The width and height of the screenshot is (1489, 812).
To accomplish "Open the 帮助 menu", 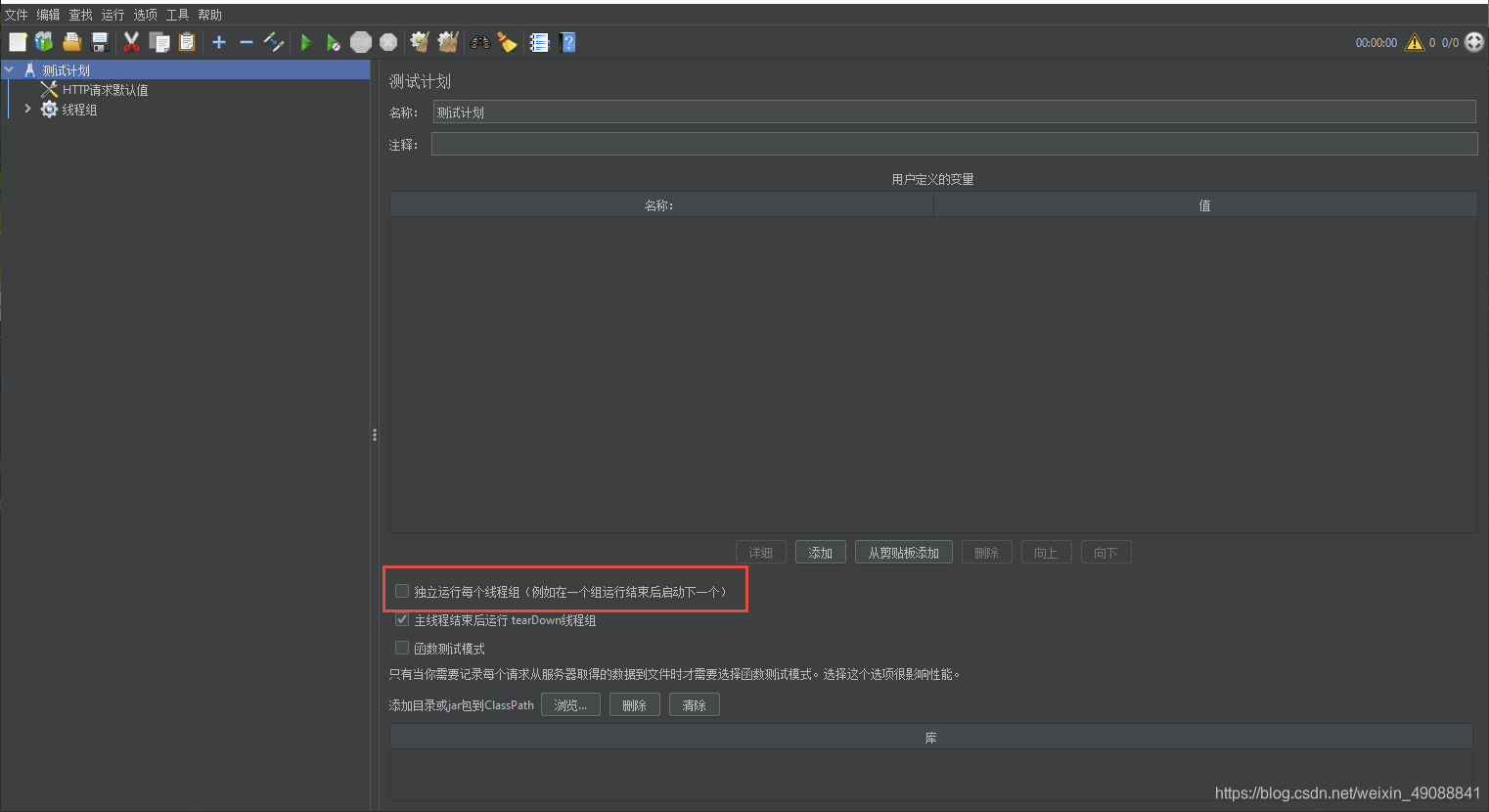I will click(x=209, y=15).
